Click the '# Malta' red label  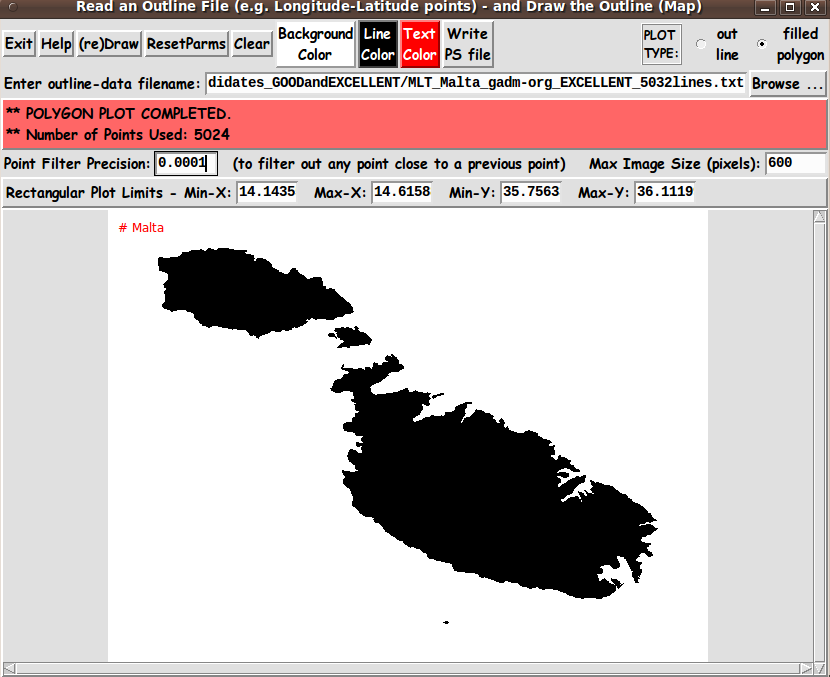(x=141, y=228)
